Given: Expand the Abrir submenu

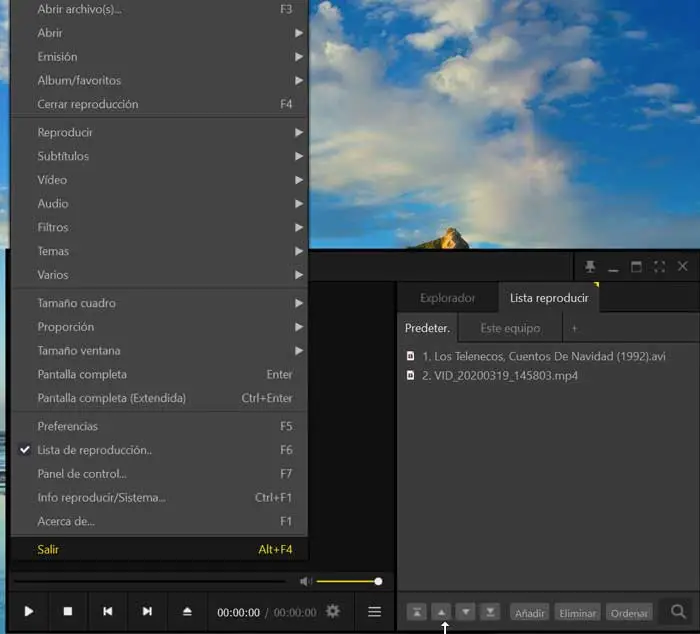Looking at the screenshot, I should (159, 33).
